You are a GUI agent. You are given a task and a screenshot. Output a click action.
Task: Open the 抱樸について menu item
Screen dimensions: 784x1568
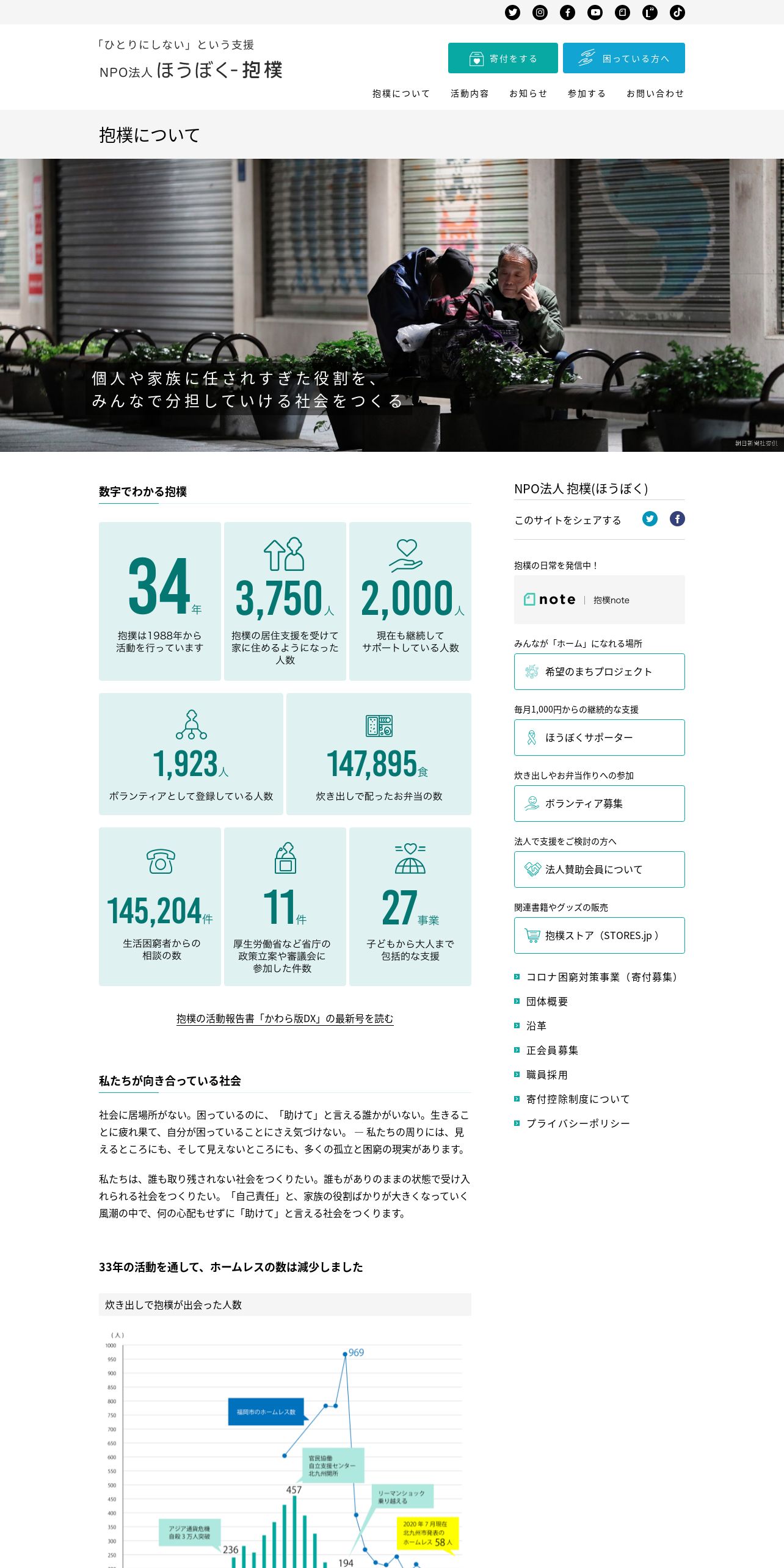401,93
